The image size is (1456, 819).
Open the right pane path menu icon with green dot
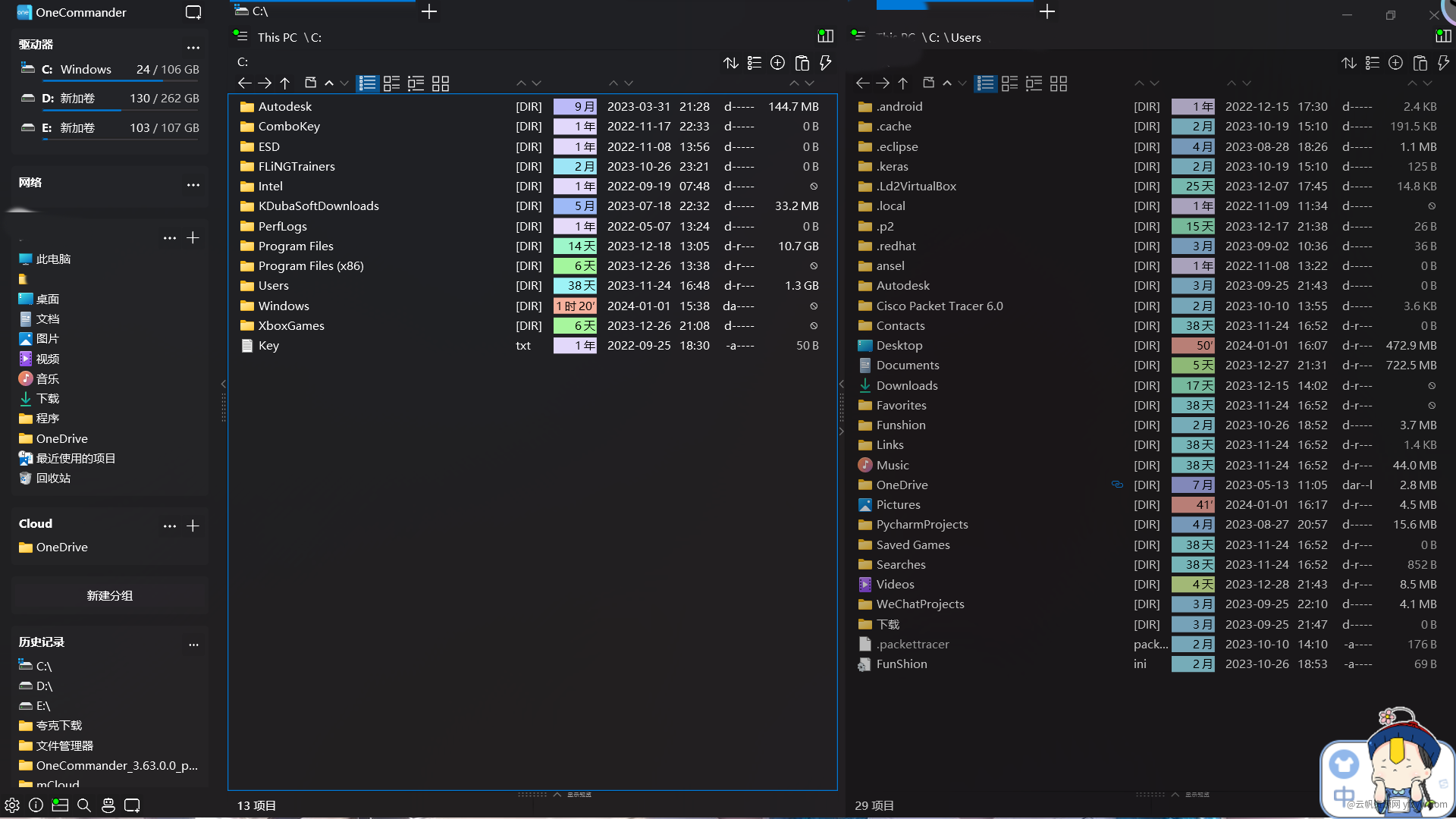858,35
